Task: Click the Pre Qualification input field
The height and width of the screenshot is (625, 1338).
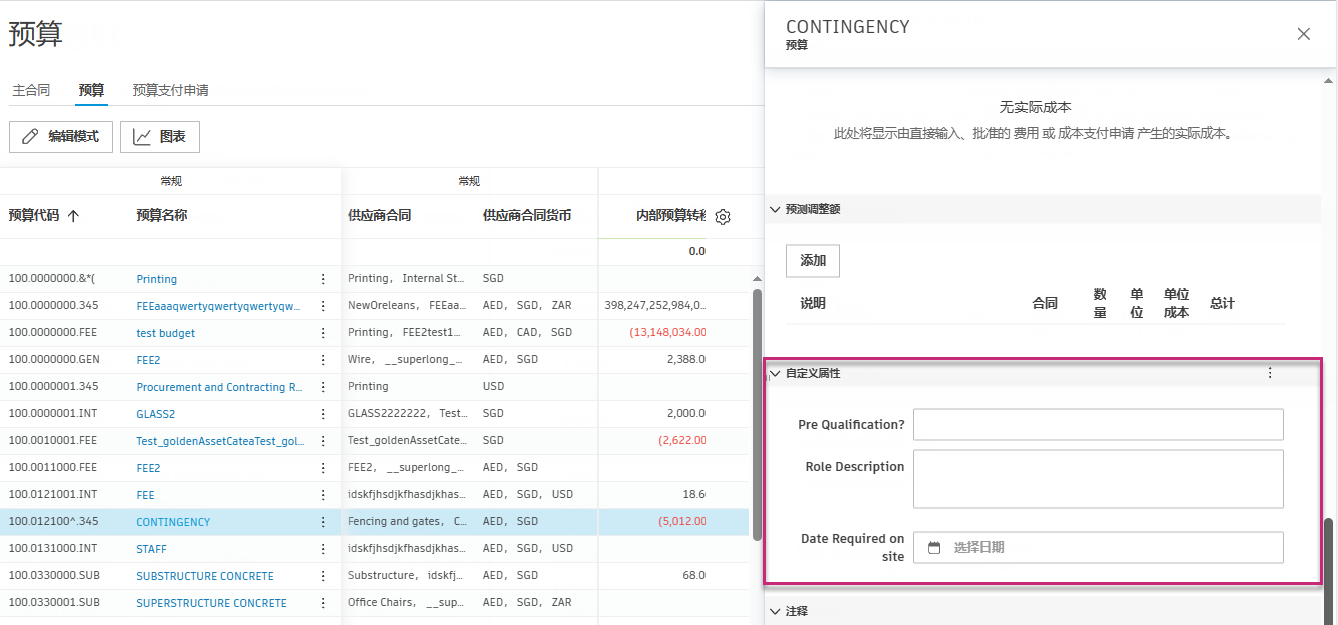Action: pyautogui.click(x=1097, y=424)
